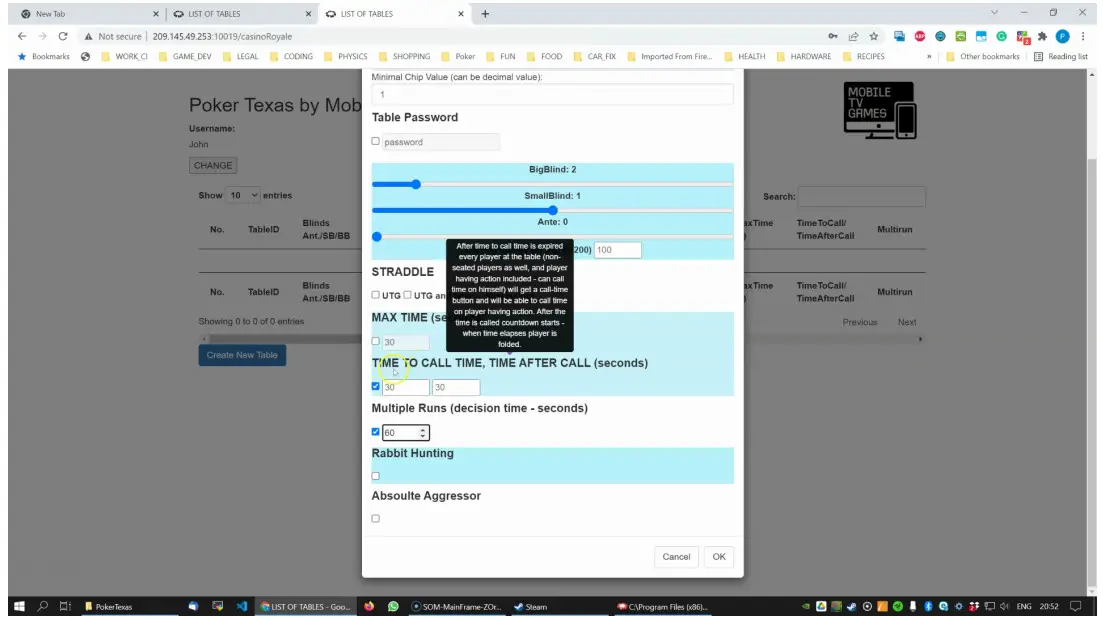Reload the page with the refresh icon
This screenshot has height=619, width=1103.
[x=63, y=37]
